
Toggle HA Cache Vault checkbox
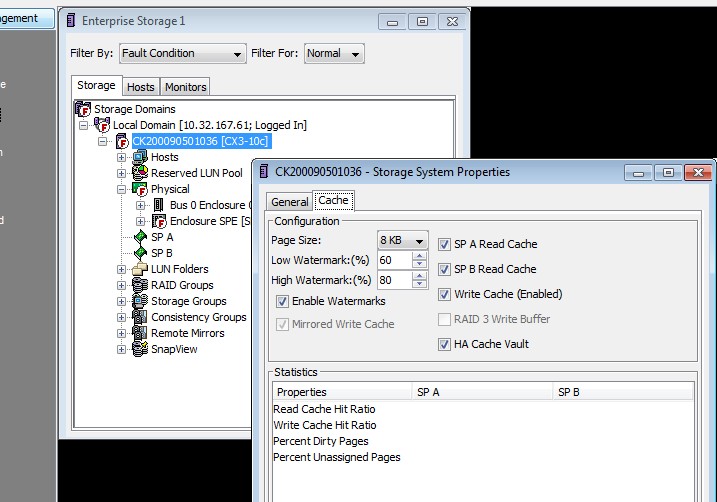pyautogui.click(x=444, y=344)
